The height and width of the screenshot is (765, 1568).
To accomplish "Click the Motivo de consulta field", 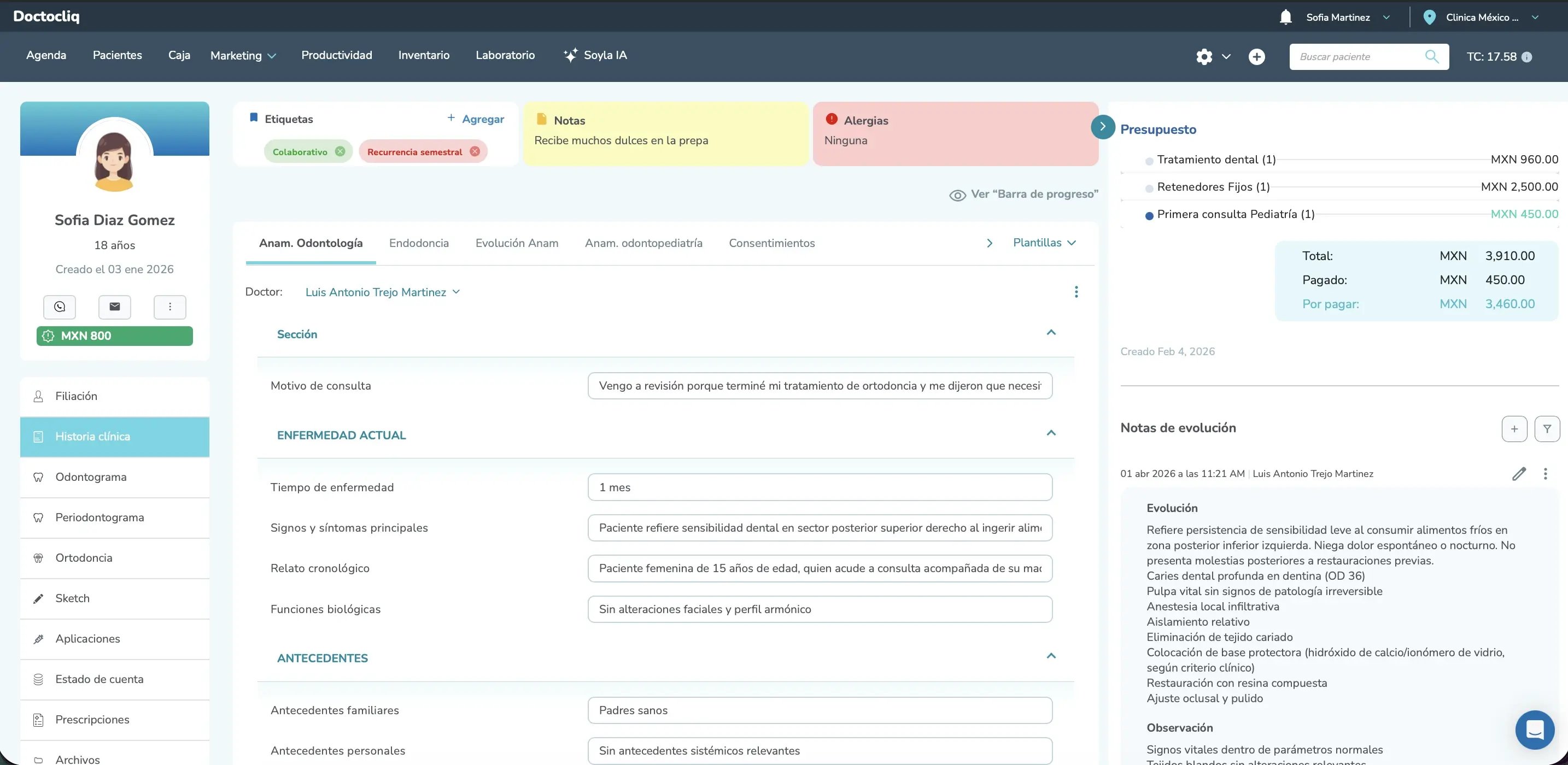I will pos(820,386).
